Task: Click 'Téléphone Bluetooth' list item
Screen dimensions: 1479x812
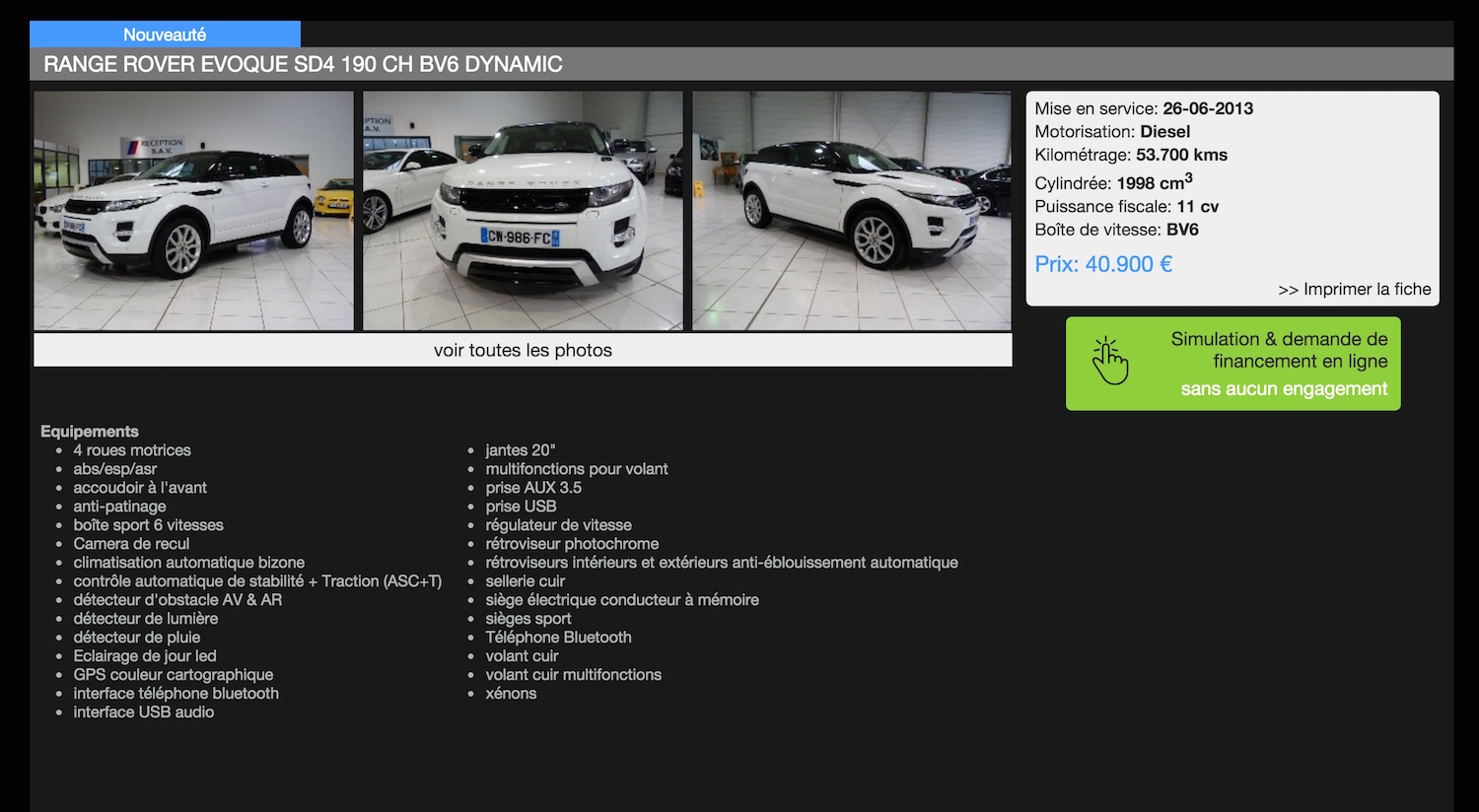Action: [558, 638]
